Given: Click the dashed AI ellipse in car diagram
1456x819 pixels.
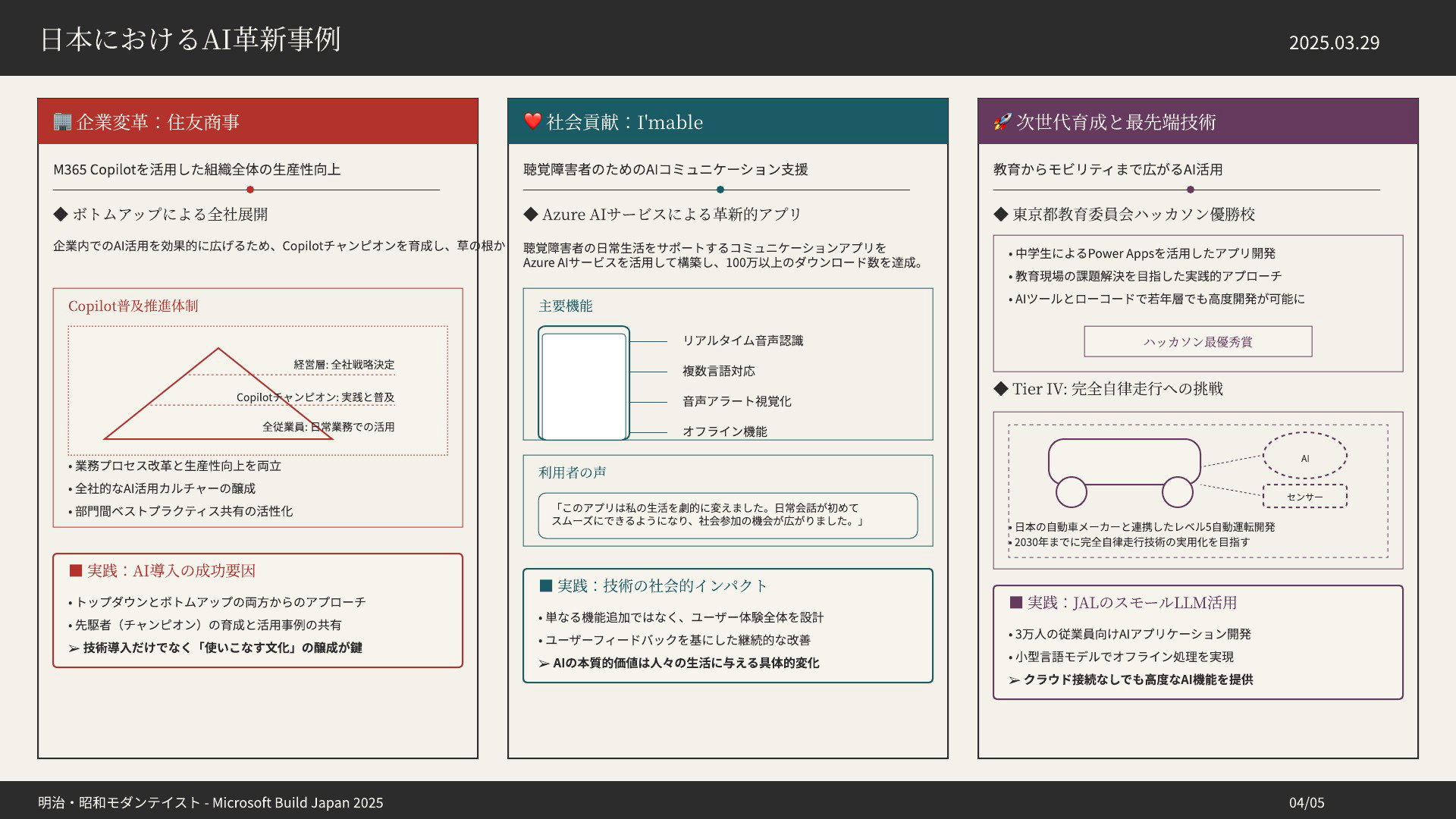Looking at the screenshot, I should [x=1305, y=456].
